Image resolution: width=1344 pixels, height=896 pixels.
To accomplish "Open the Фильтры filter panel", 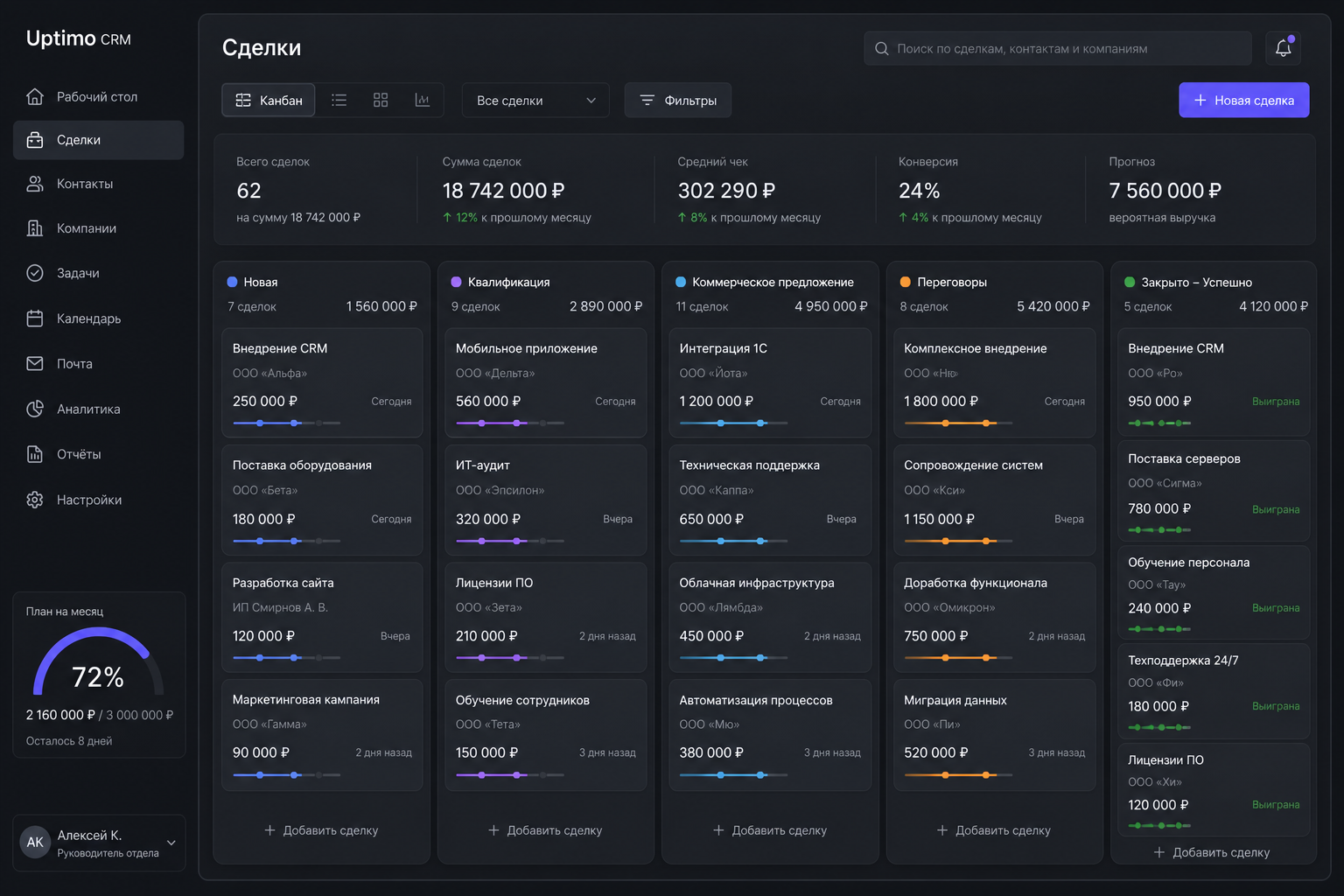I will (x=677, y=100).
